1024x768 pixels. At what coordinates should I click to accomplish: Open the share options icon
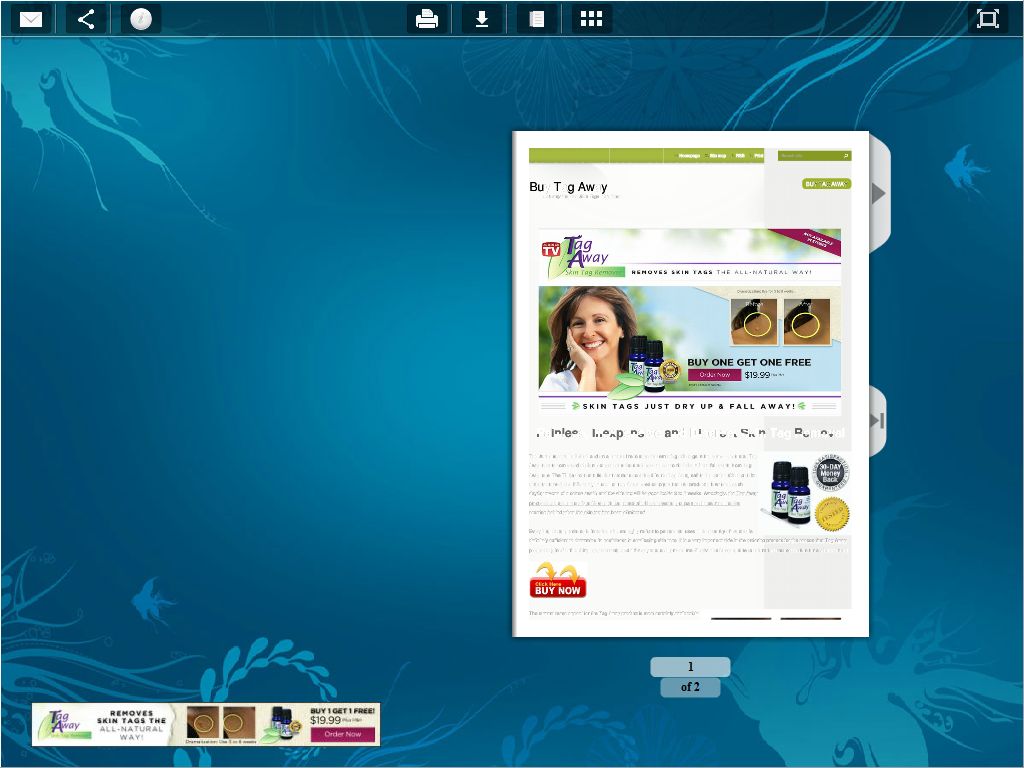pos(86,19)
